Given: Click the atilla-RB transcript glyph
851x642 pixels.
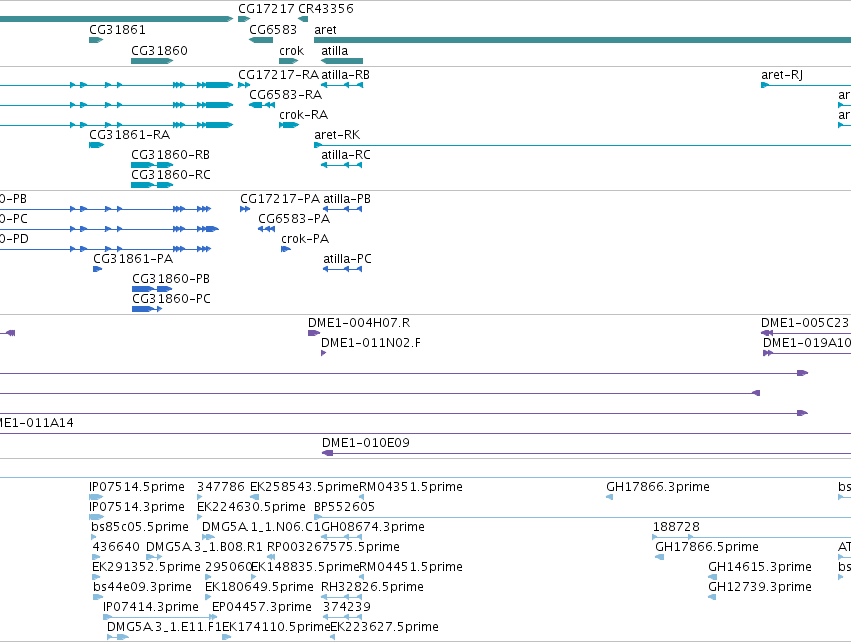Looking at the screenshot, I should 342,85.
